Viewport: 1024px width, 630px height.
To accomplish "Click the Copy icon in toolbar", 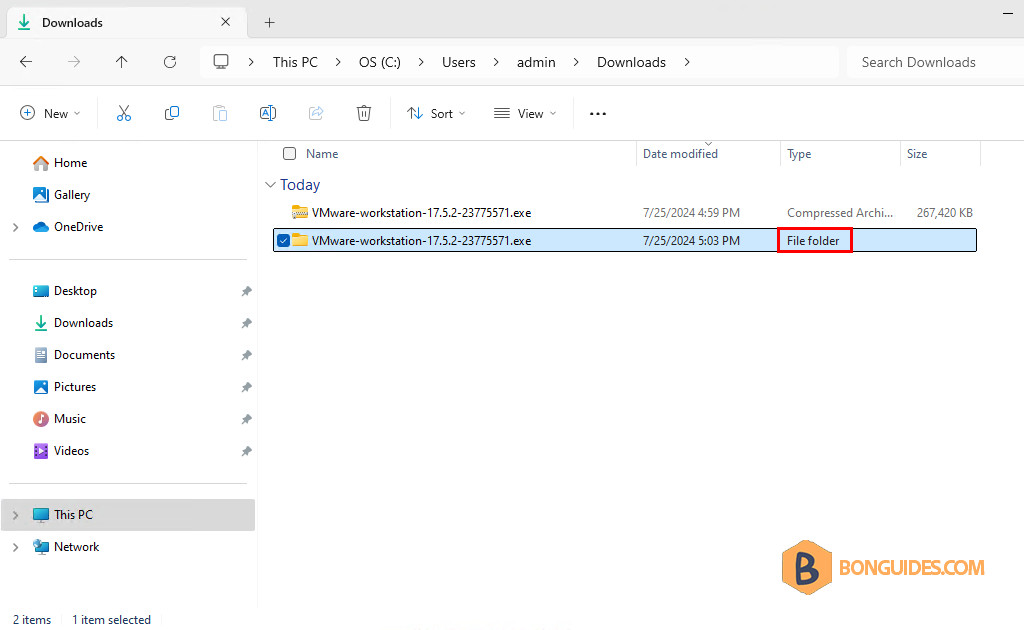I will pyautogui.click(x=172, y=114).
